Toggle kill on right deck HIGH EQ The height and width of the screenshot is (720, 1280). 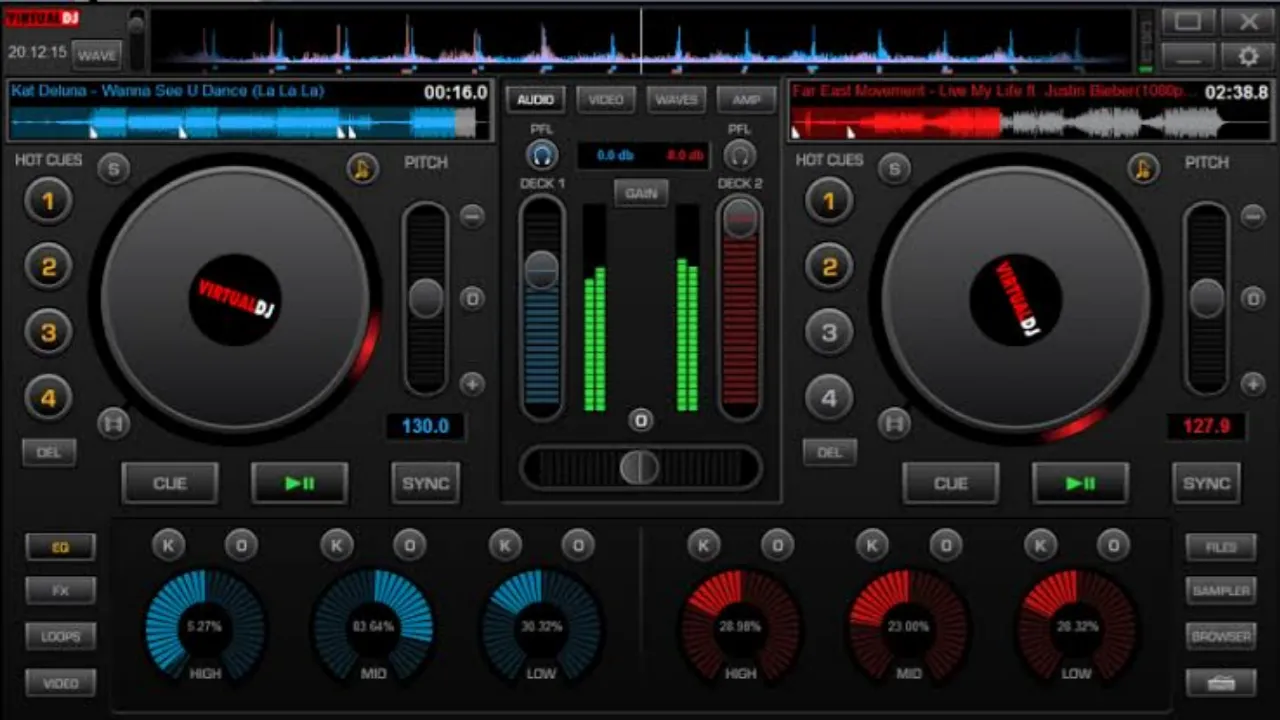click(x=704, y=545)
